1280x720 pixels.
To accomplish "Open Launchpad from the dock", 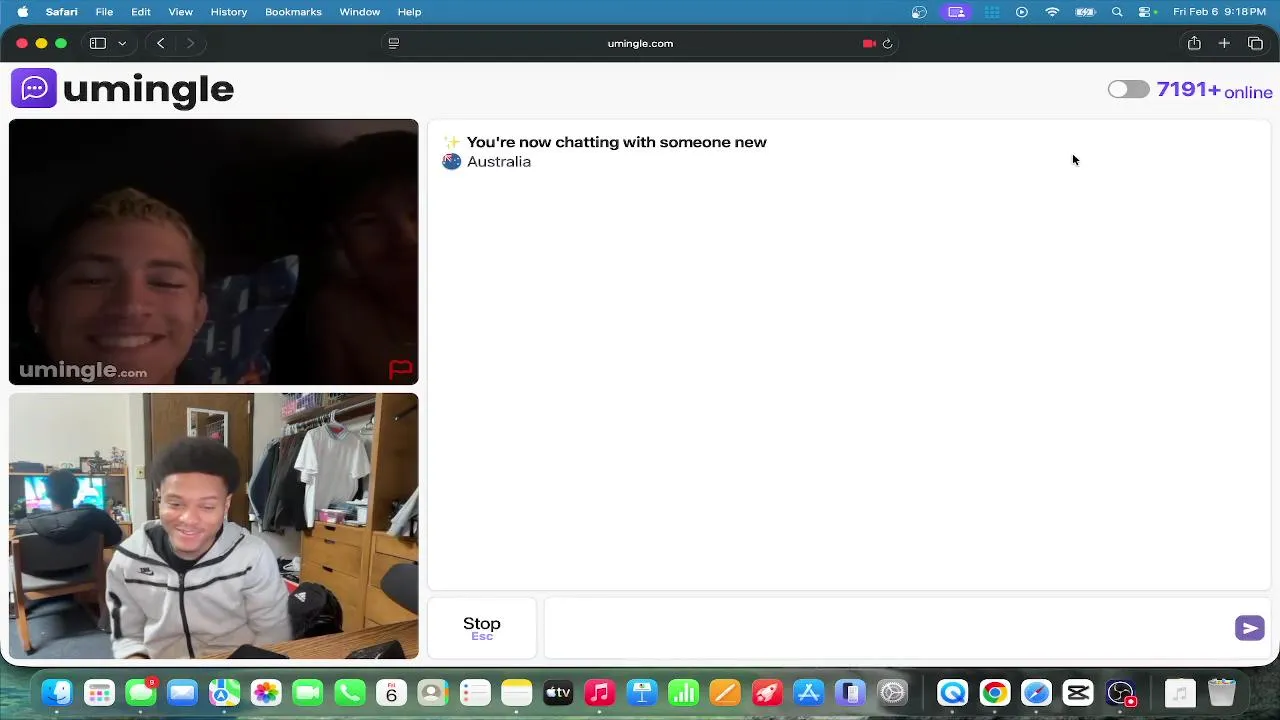I will tap(99, 693).
